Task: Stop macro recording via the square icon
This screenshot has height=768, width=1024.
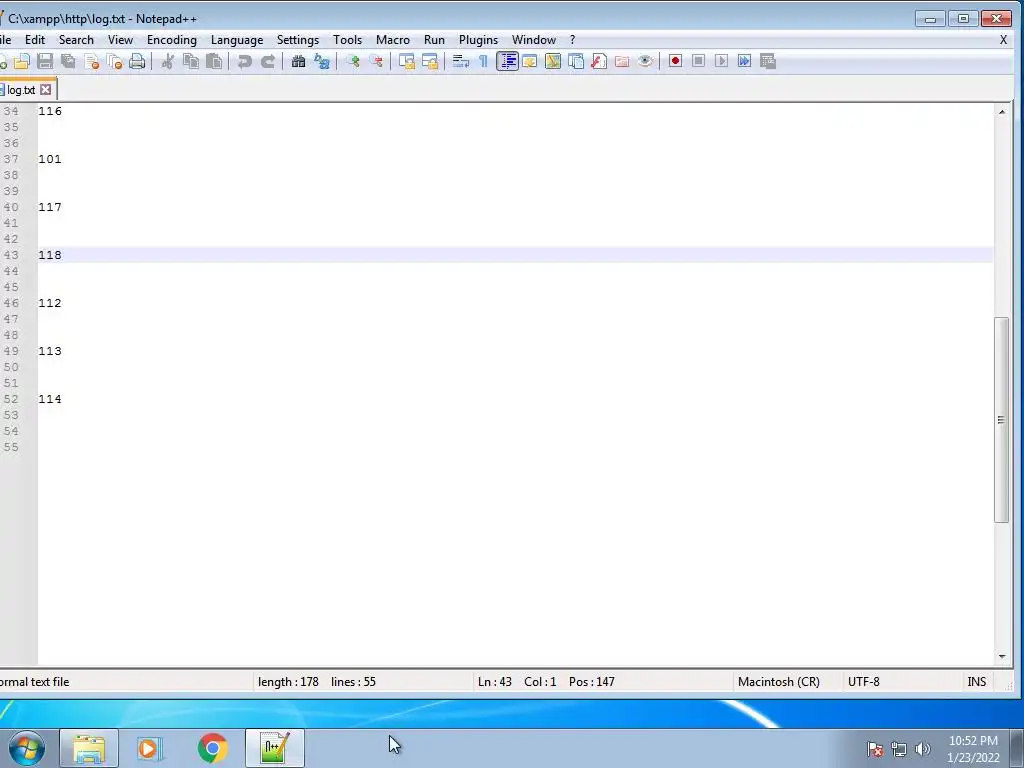Action: click(698, 61)
